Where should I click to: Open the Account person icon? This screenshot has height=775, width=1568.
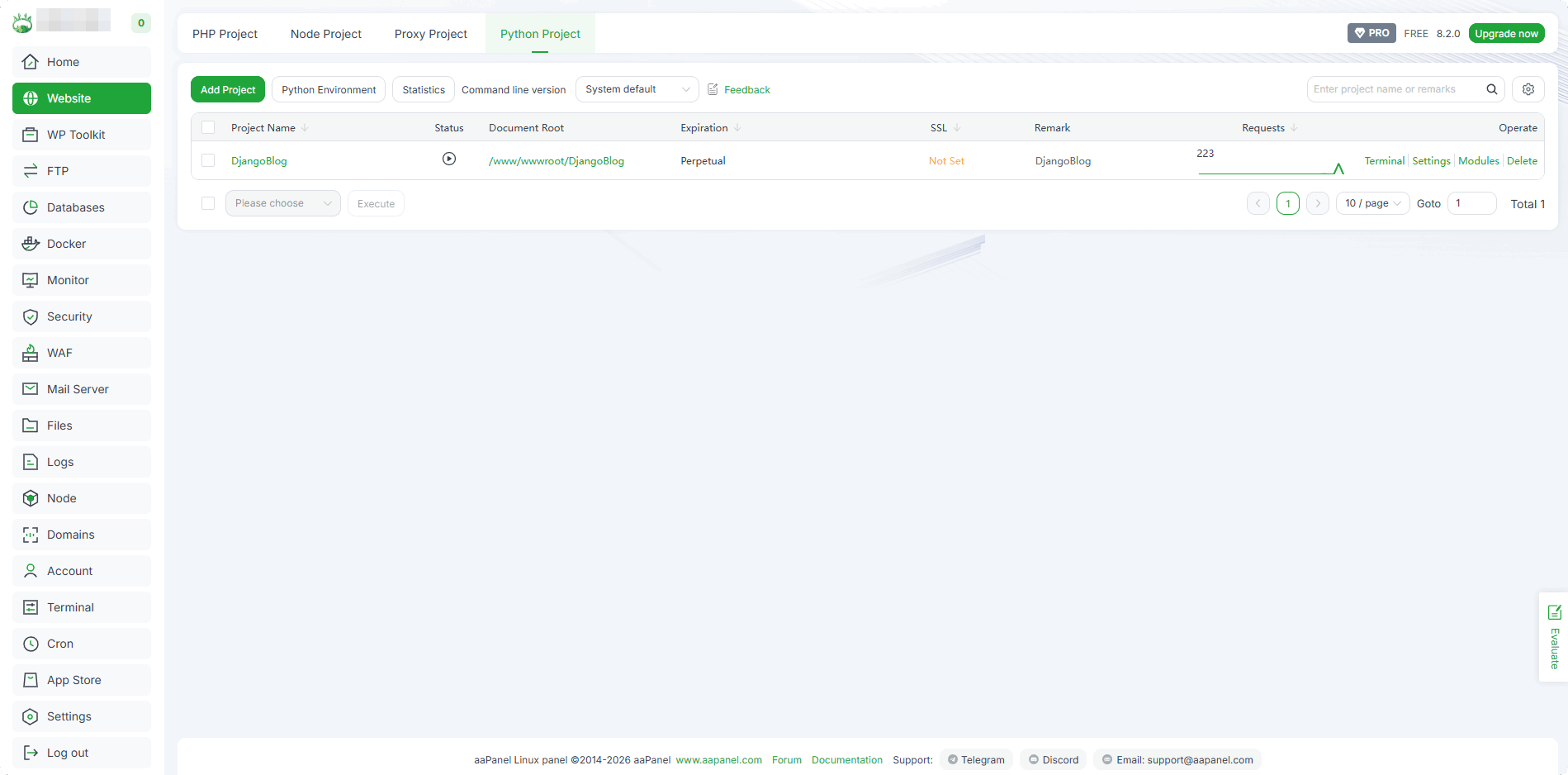31,571
